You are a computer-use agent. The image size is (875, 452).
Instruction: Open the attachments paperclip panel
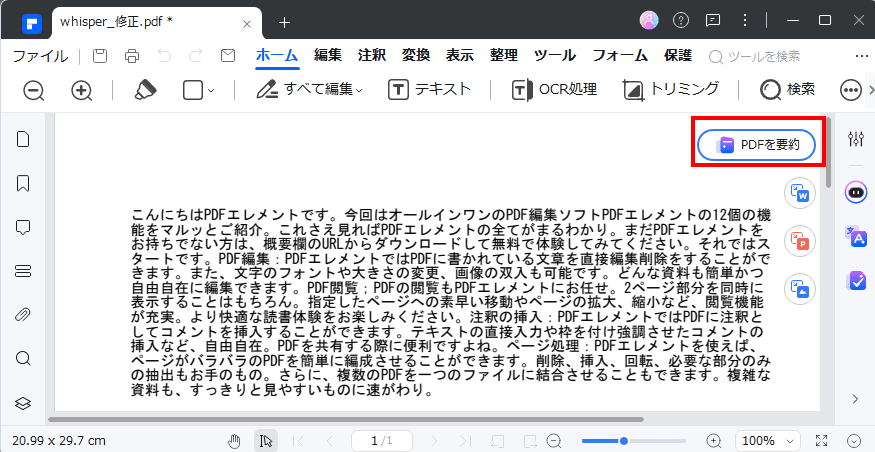point(23,315)
